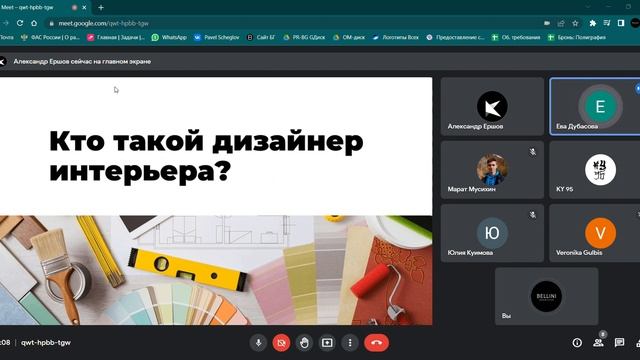Viewport: 640px width, 360px height.
Task: Click the Present now screen-share button
Action: [327, 342]
